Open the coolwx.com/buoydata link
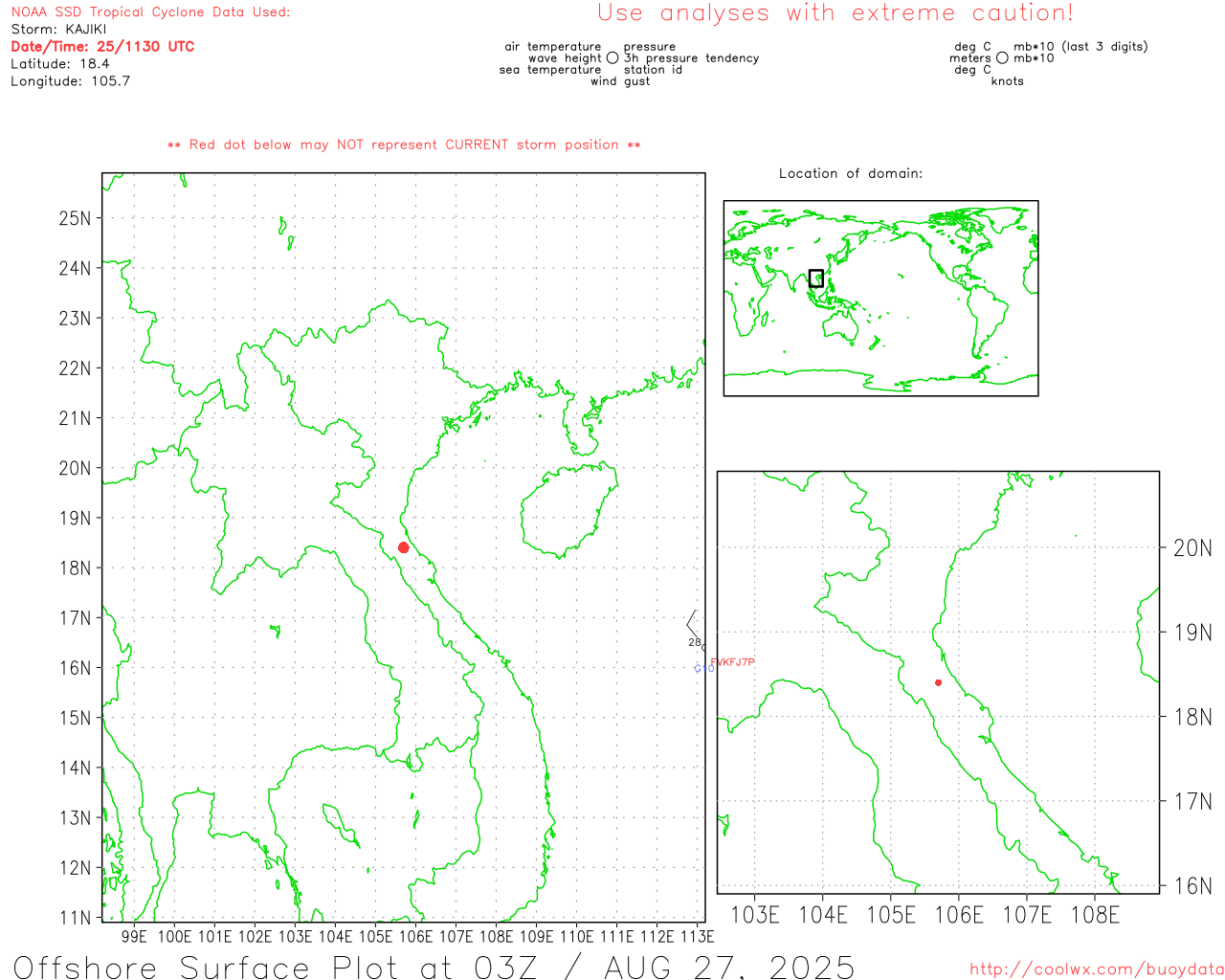Viewport: 1225px width, 980px height. coord(1097,969)
